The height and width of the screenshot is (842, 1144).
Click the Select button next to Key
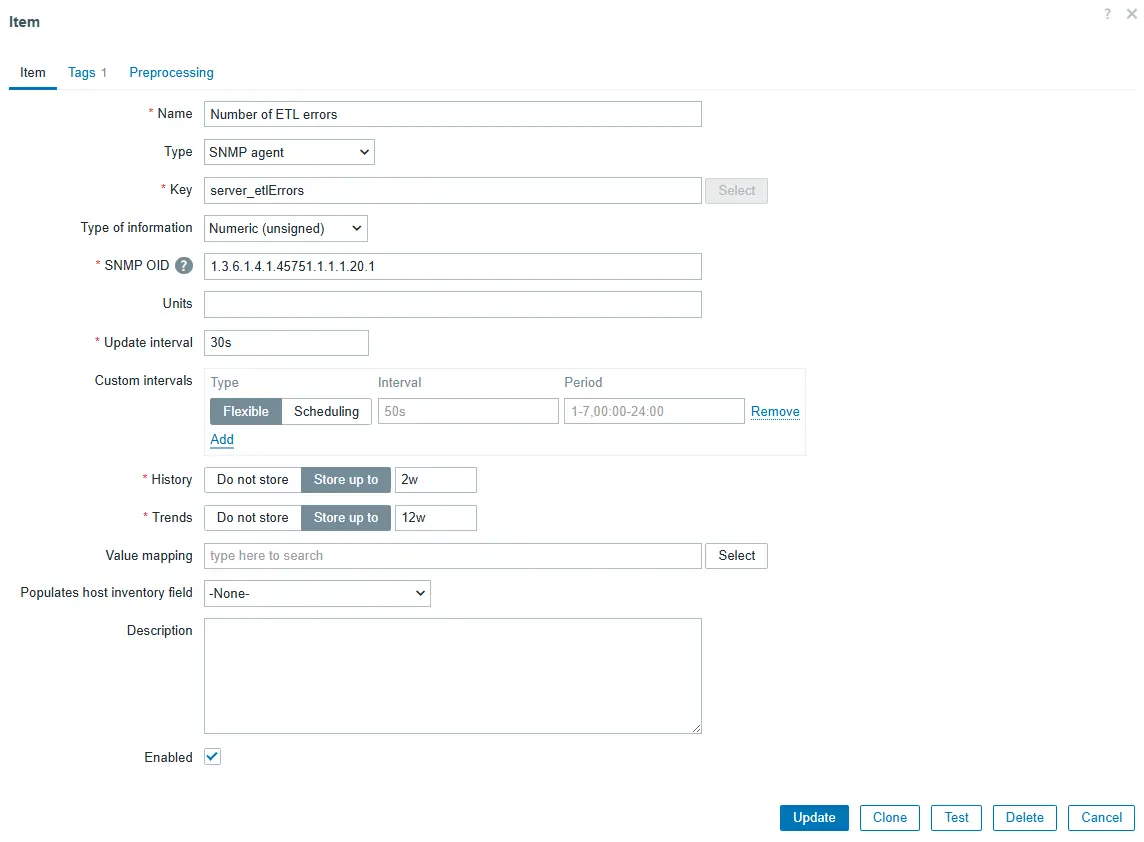point(736,190)
